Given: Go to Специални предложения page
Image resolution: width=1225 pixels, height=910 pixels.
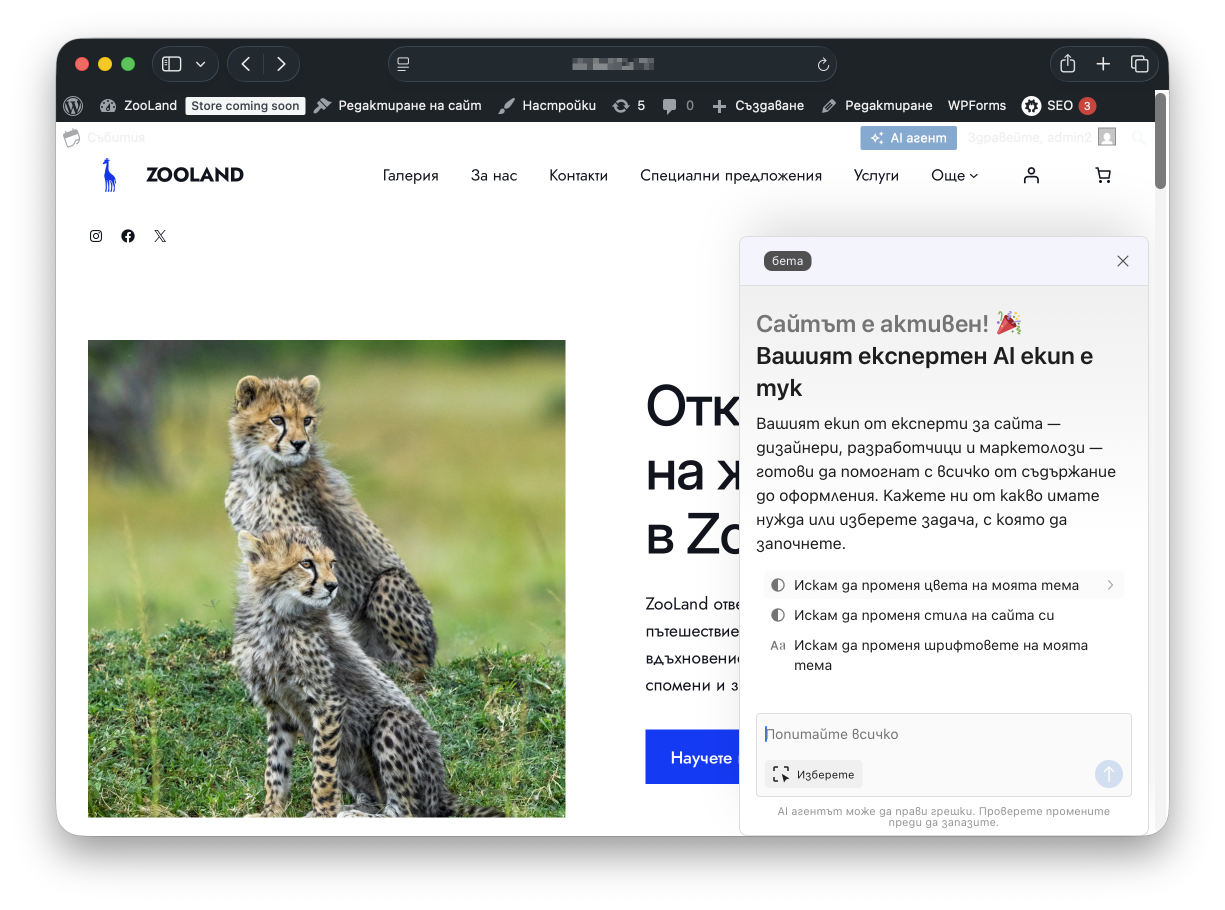Looking at the screenshot, I should (x=730, y=176).
